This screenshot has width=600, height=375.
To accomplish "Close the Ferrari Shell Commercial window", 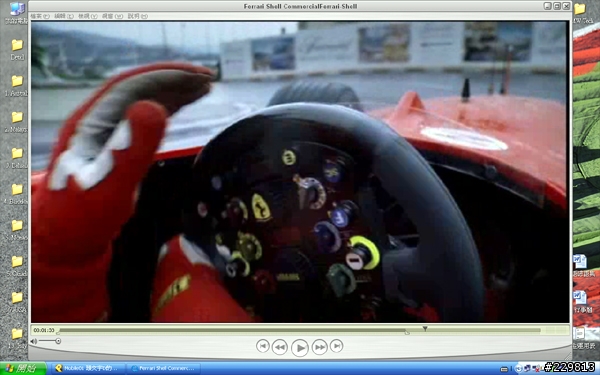I will pos(566,6).
